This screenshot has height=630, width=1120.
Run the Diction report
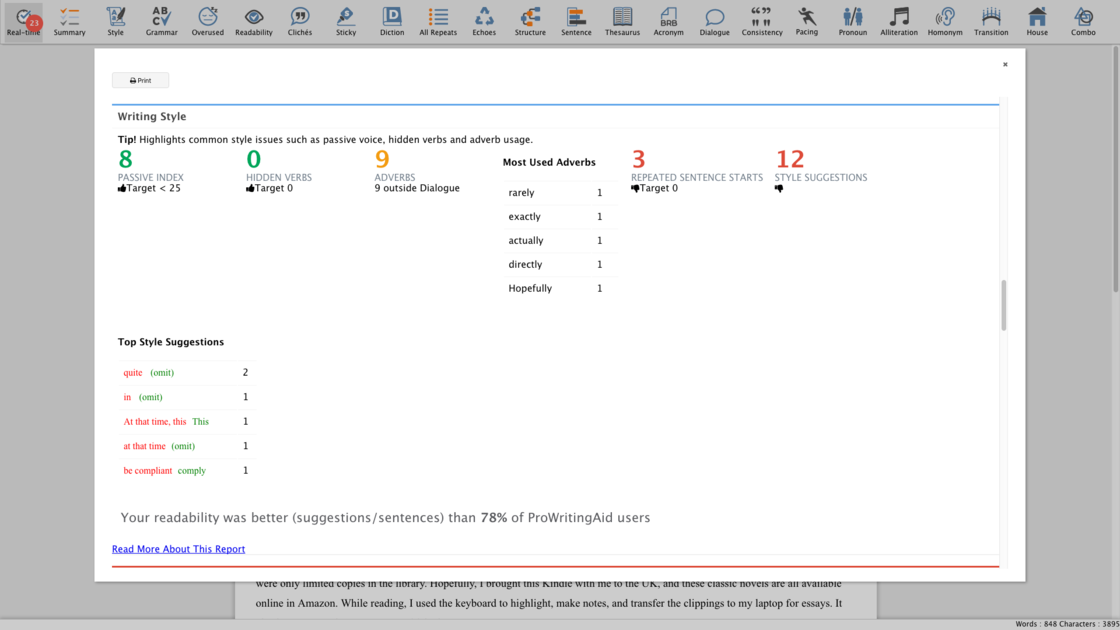click(392, 21)
